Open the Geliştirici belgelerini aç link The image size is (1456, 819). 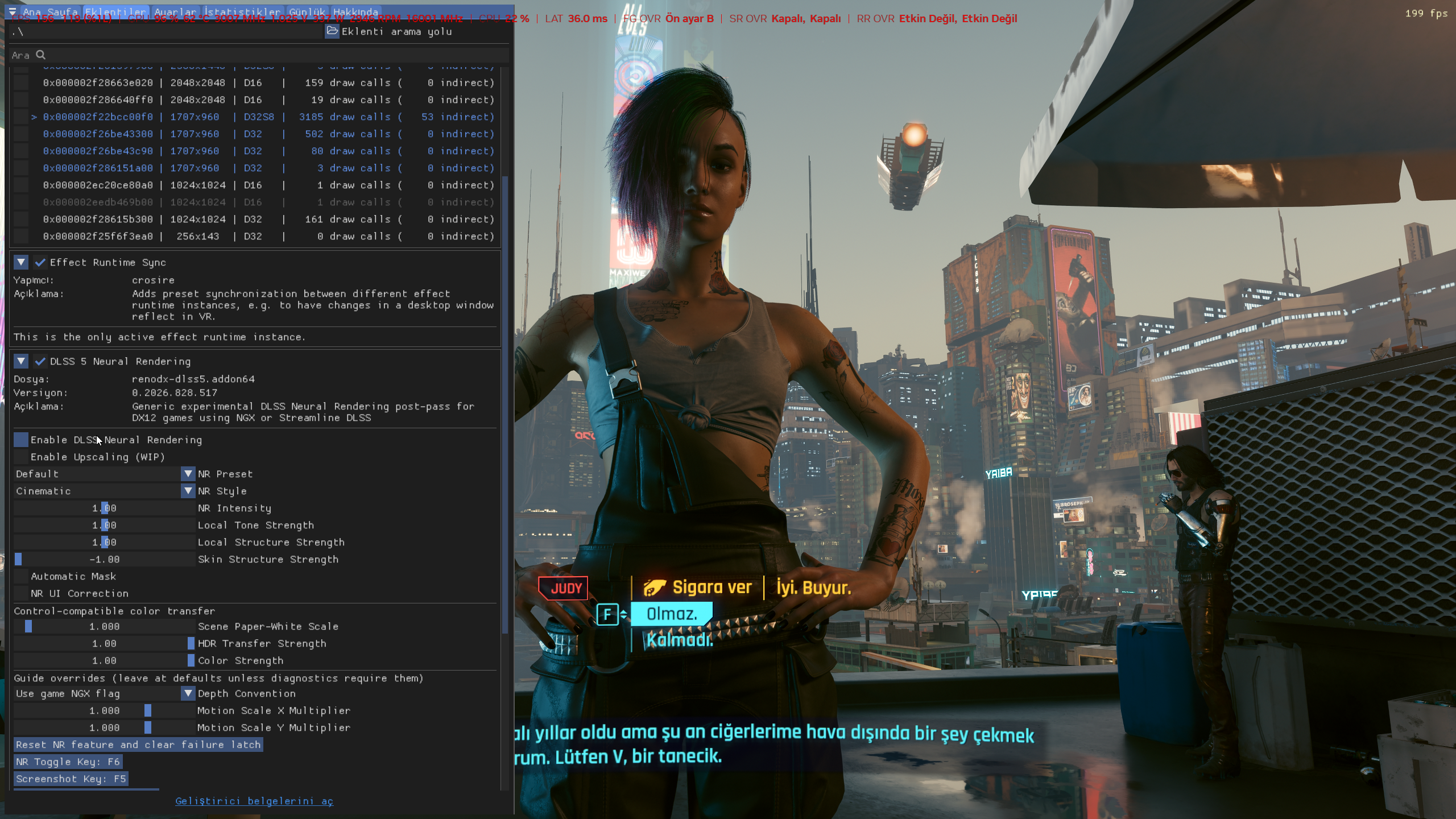coord(254,801)
